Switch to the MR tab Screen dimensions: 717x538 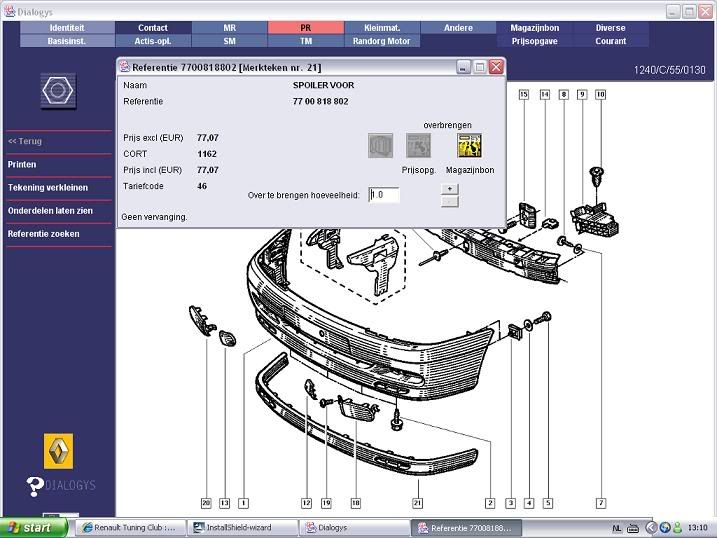coord(230,28)
